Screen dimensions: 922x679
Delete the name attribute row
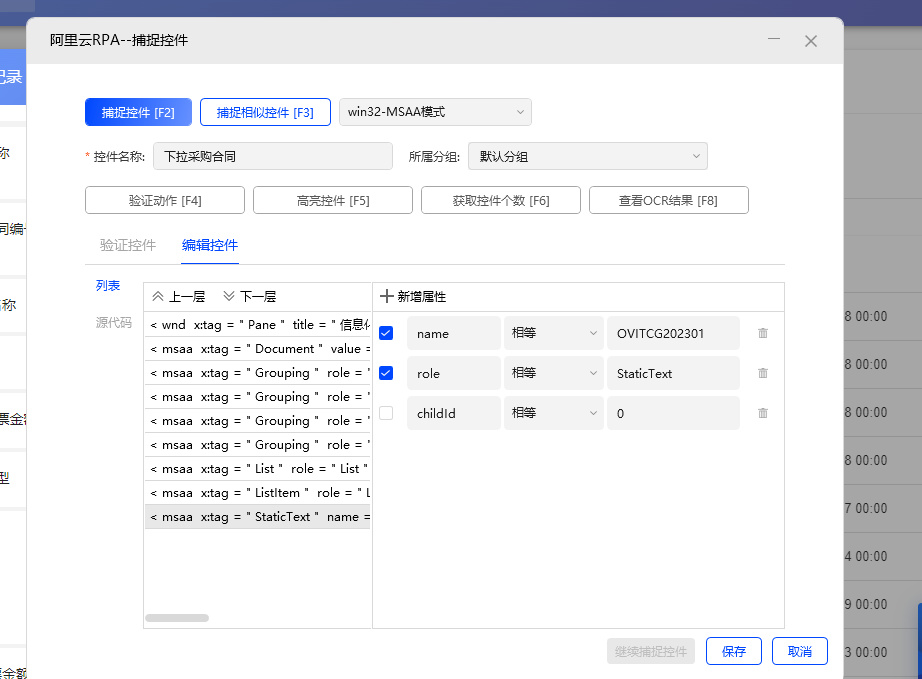point(763,333)
